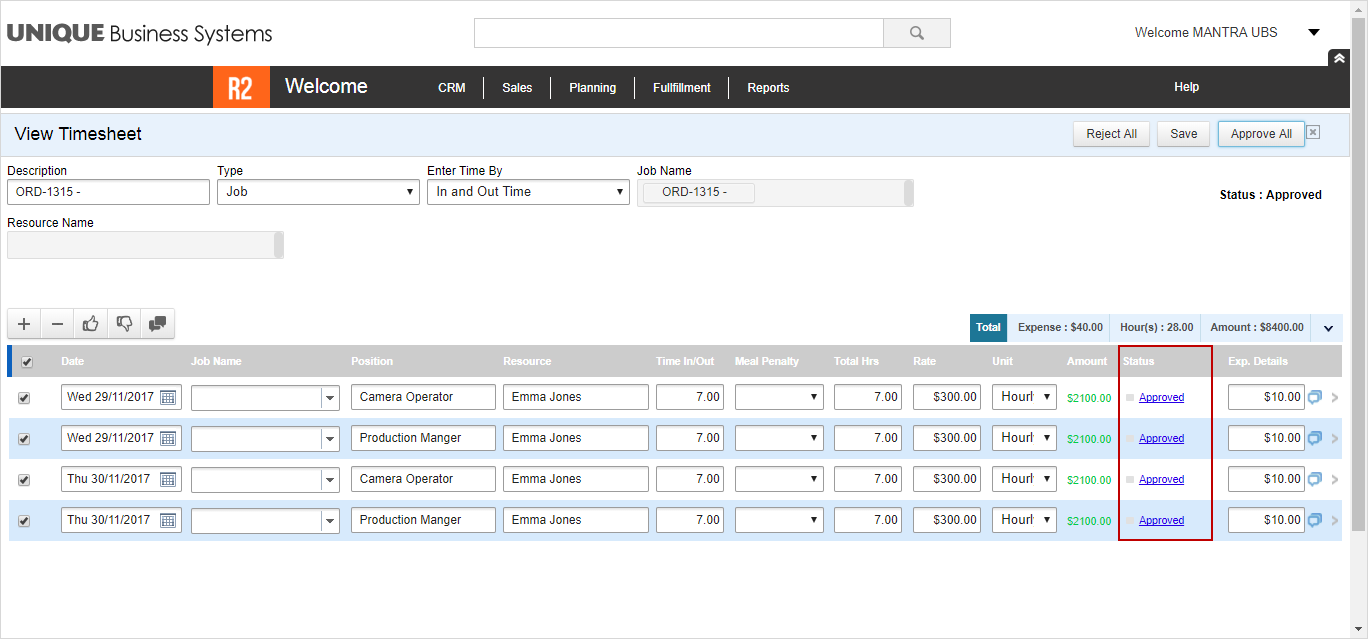This screenshot has height=639, width=1368.
Task: Click the thumbs down reject icon
Action: pos(124,324)
